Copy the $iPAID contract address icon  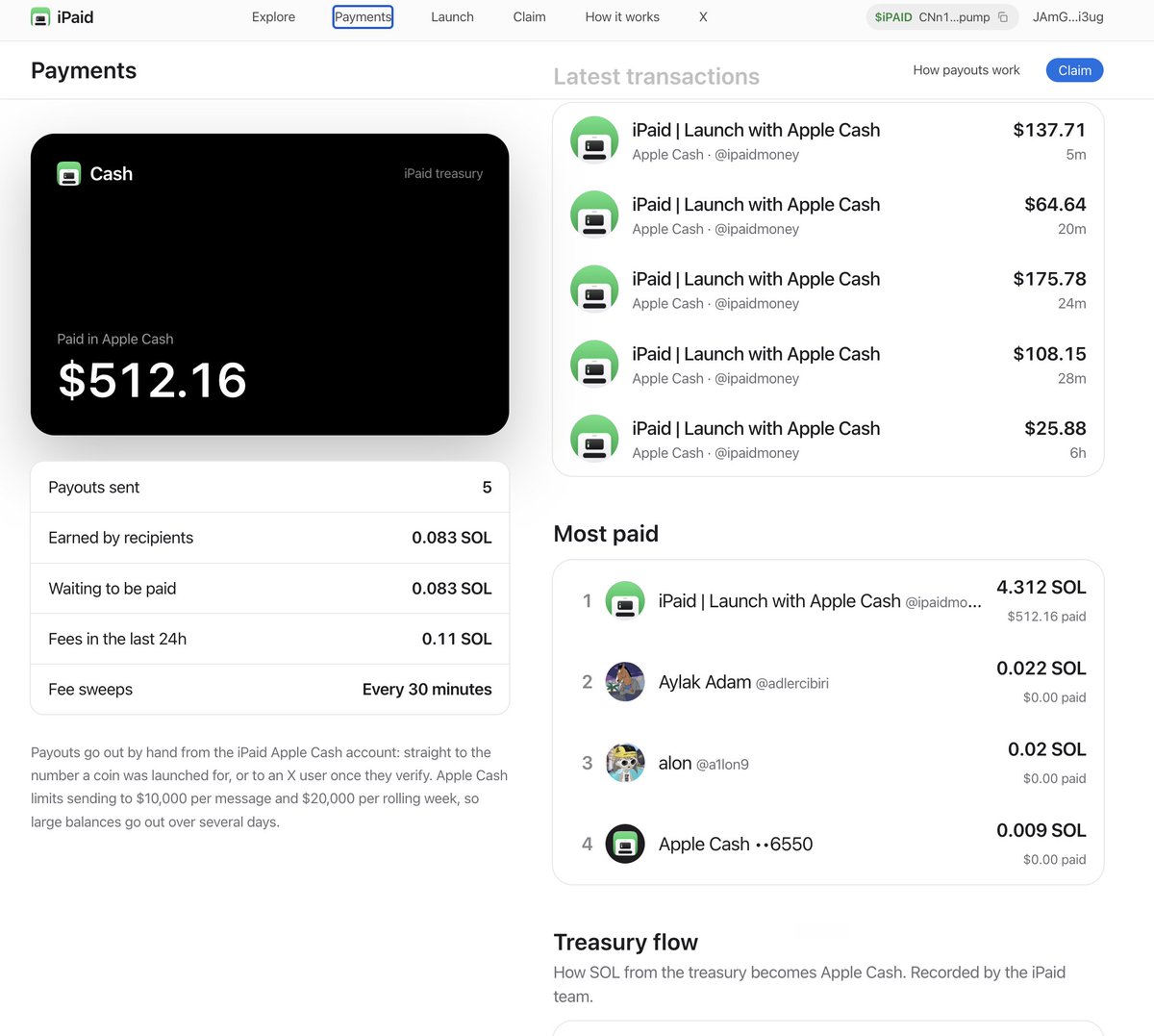(x=1003, y=17)
